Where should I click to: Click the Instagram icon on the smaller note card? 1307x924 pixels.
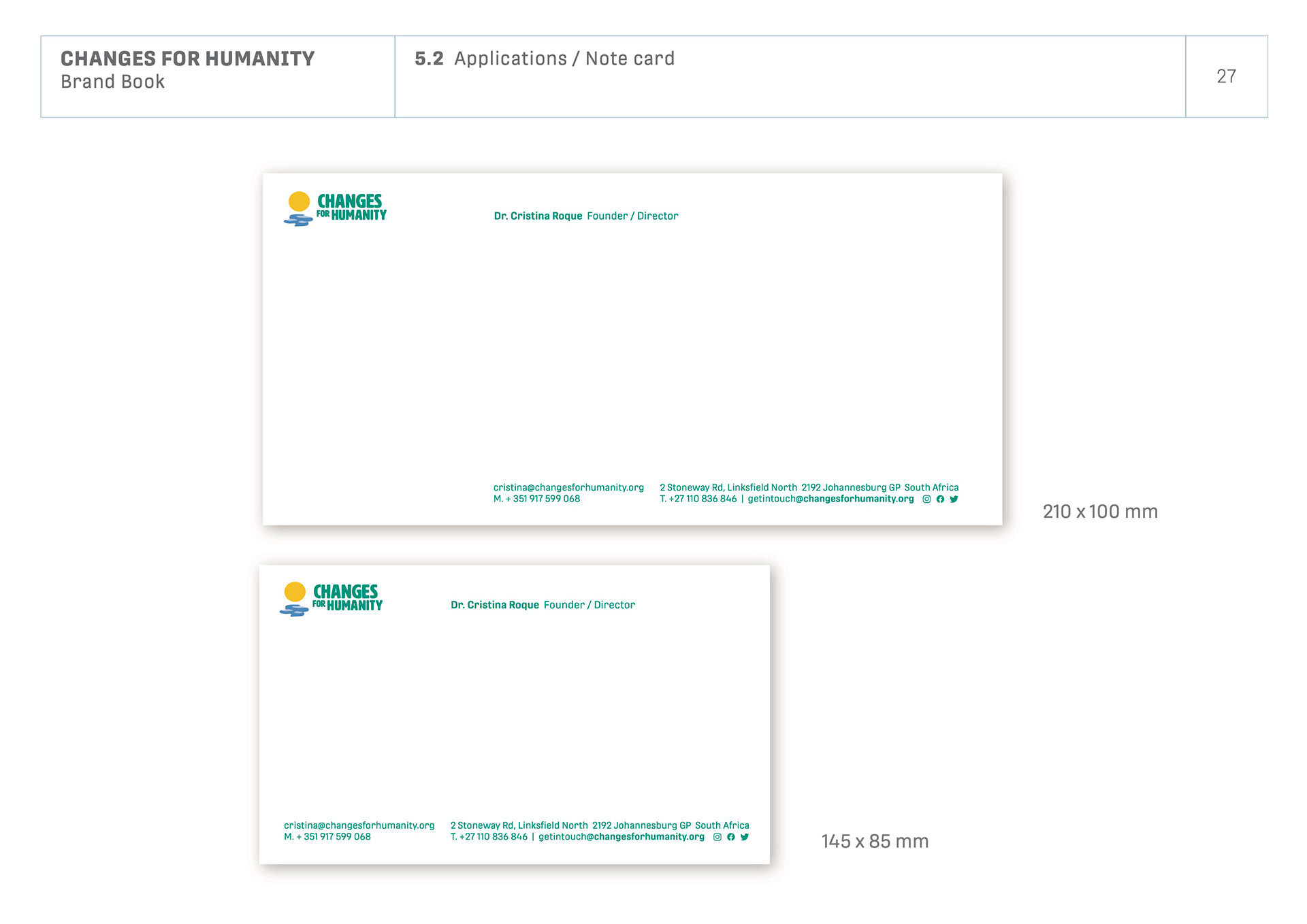(x=717, y=837)
